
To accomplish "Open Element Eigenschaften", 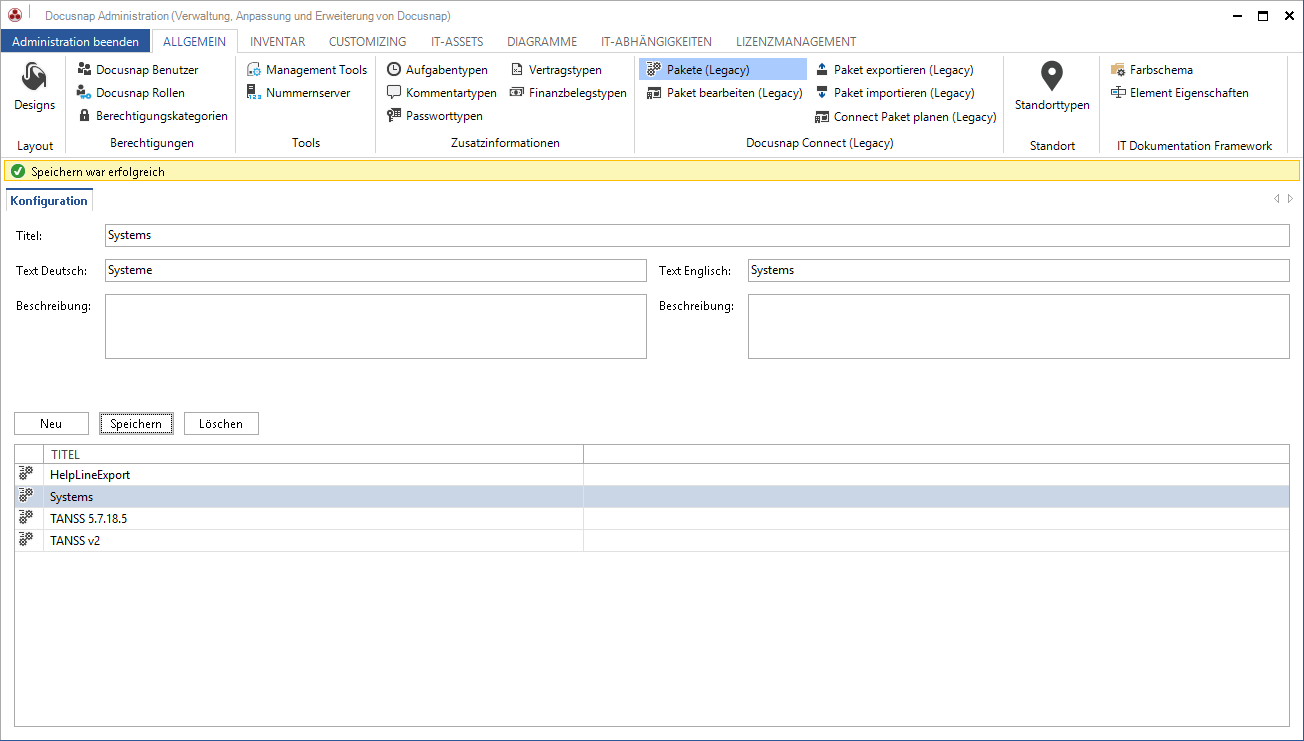I will pyautogui.click(x=1180, y=93).
